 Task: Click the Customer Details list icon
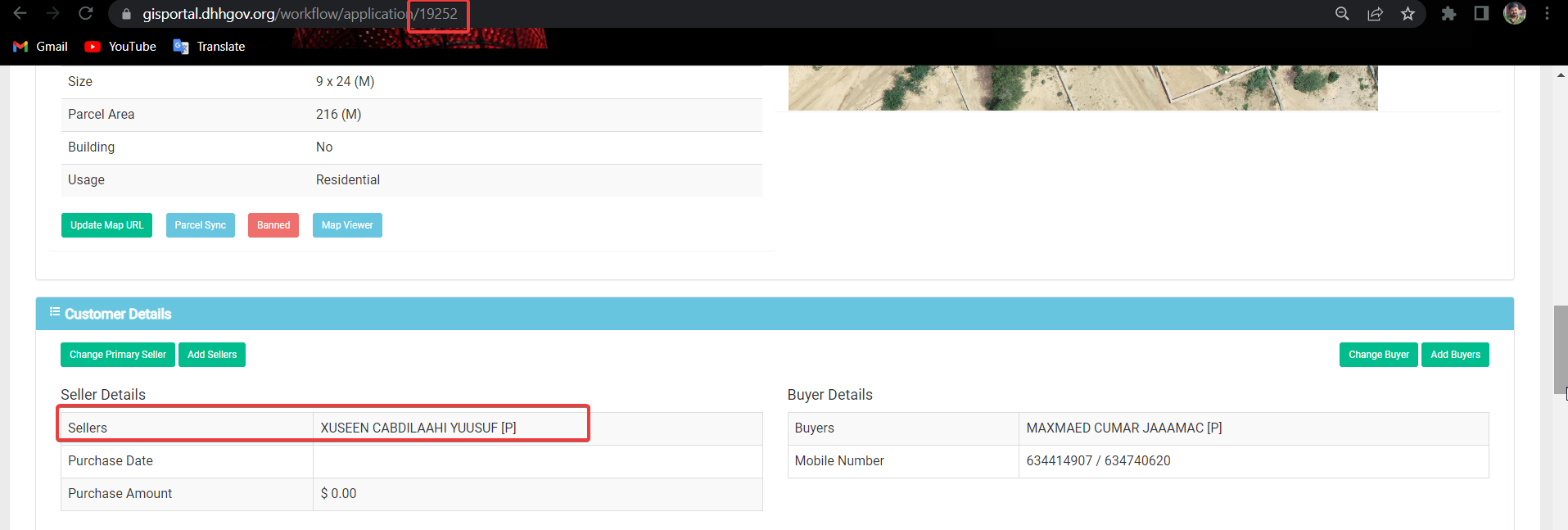pyautogui.click(x=55, y=312)
